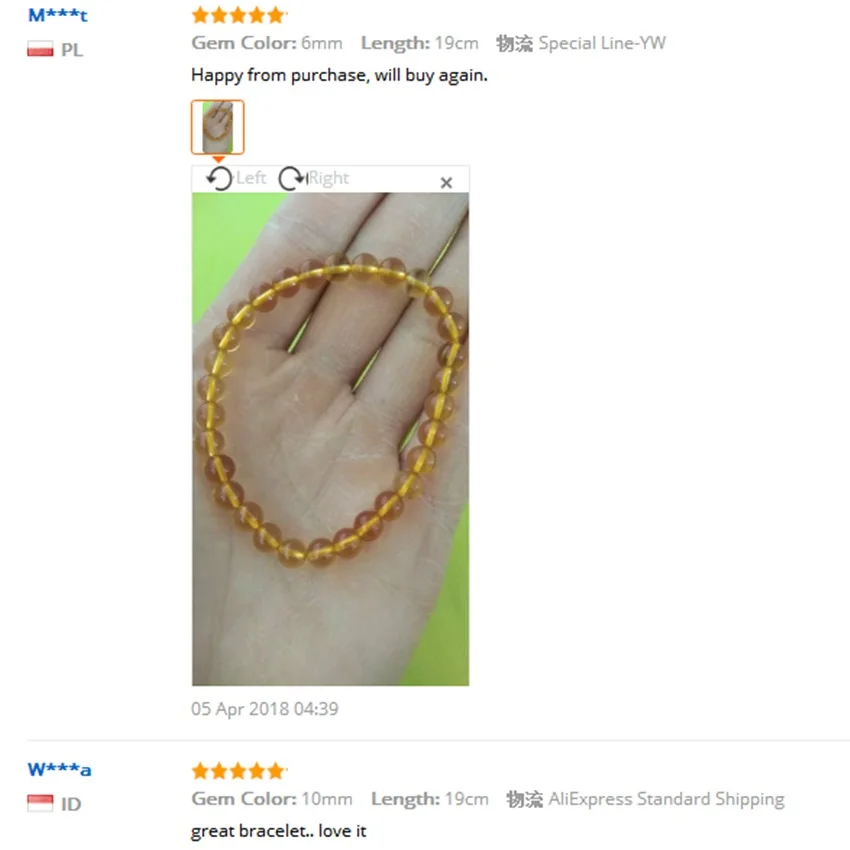
Task: Click the 'ID' country code
Action: coord(71,804)
